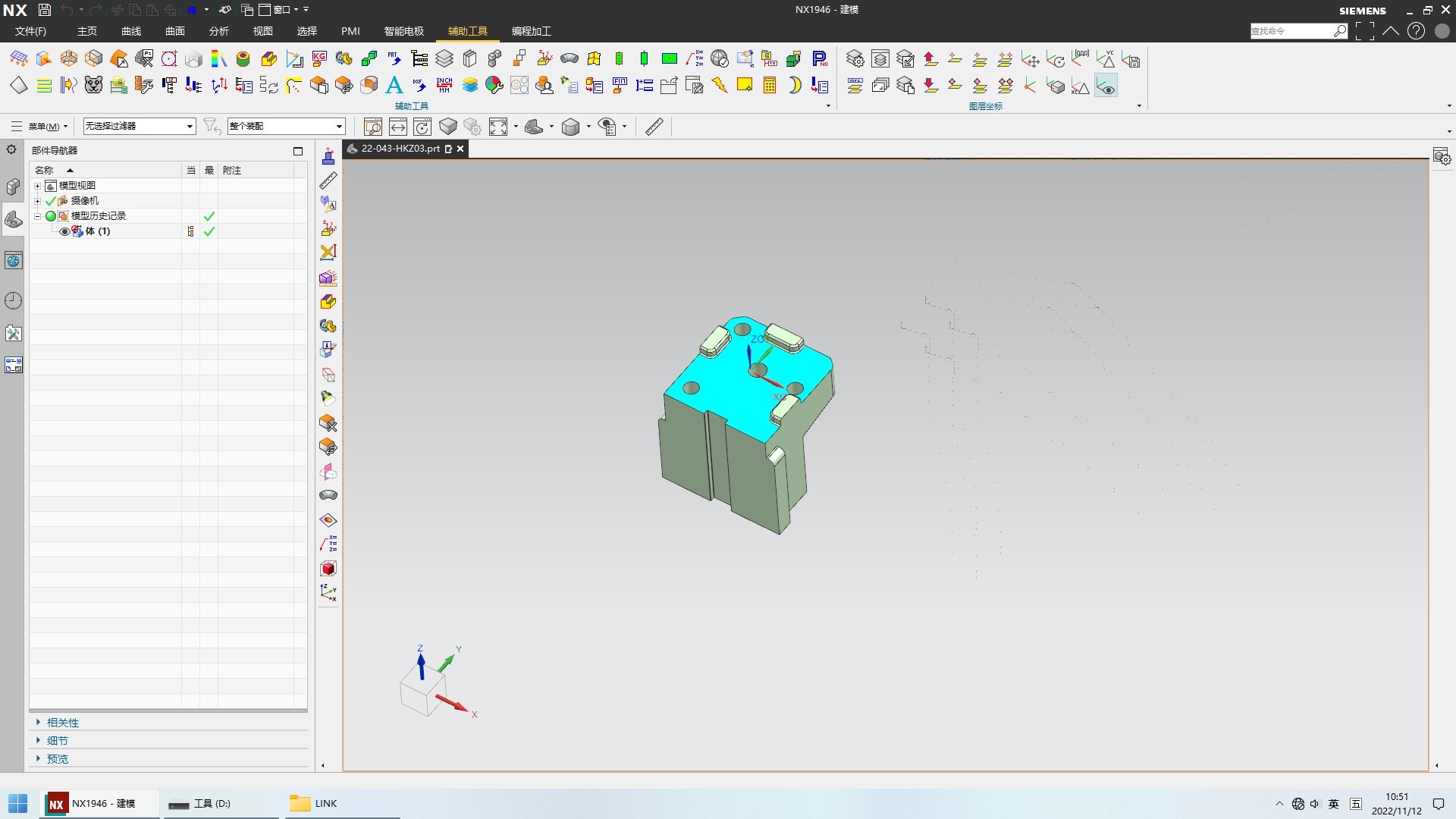1456x819 pixels.
Task: Maximize the 部件导航器 panel
Action: (x=298, y=151)
